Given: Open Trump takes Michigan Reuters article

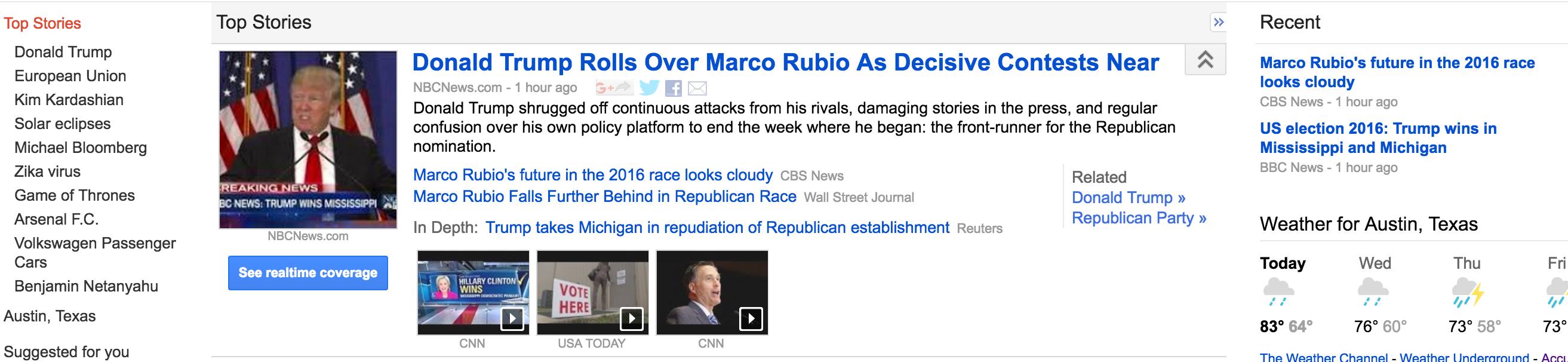Looking at the screenshot, I should point(717,228).
